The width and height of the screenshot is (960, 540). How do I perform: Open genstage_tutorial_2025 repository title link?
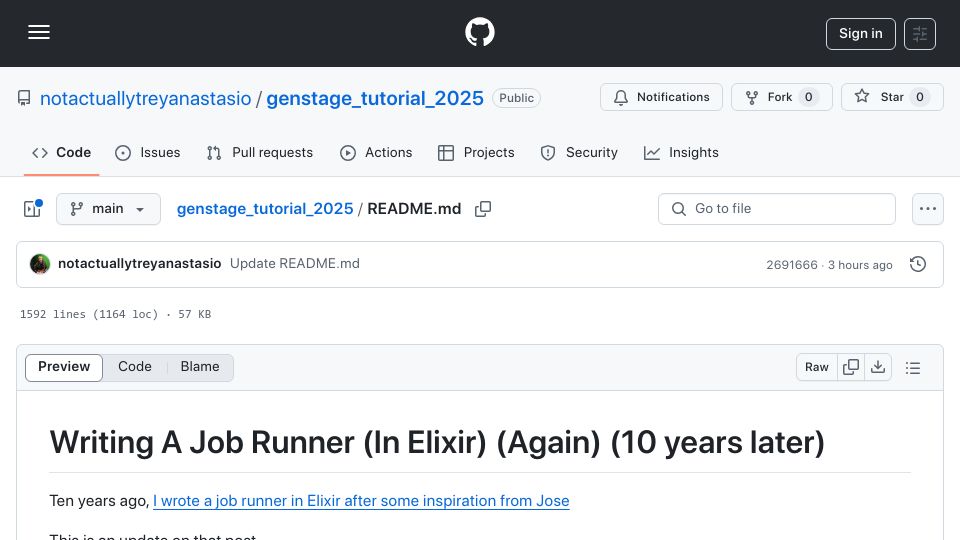(x=375, y=98)
